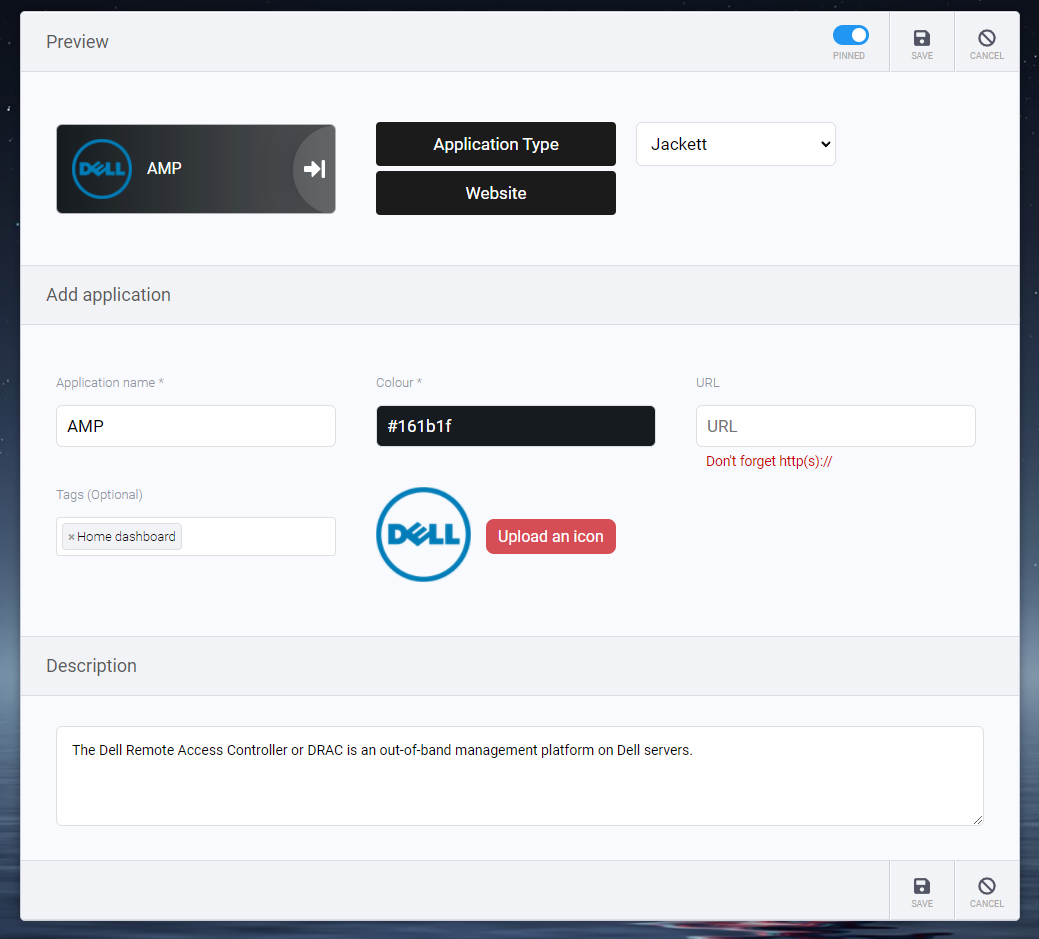The image size is (1039, 939).
Task: Click the Application name input containing AMP
Action: click(x=195, y=425)
